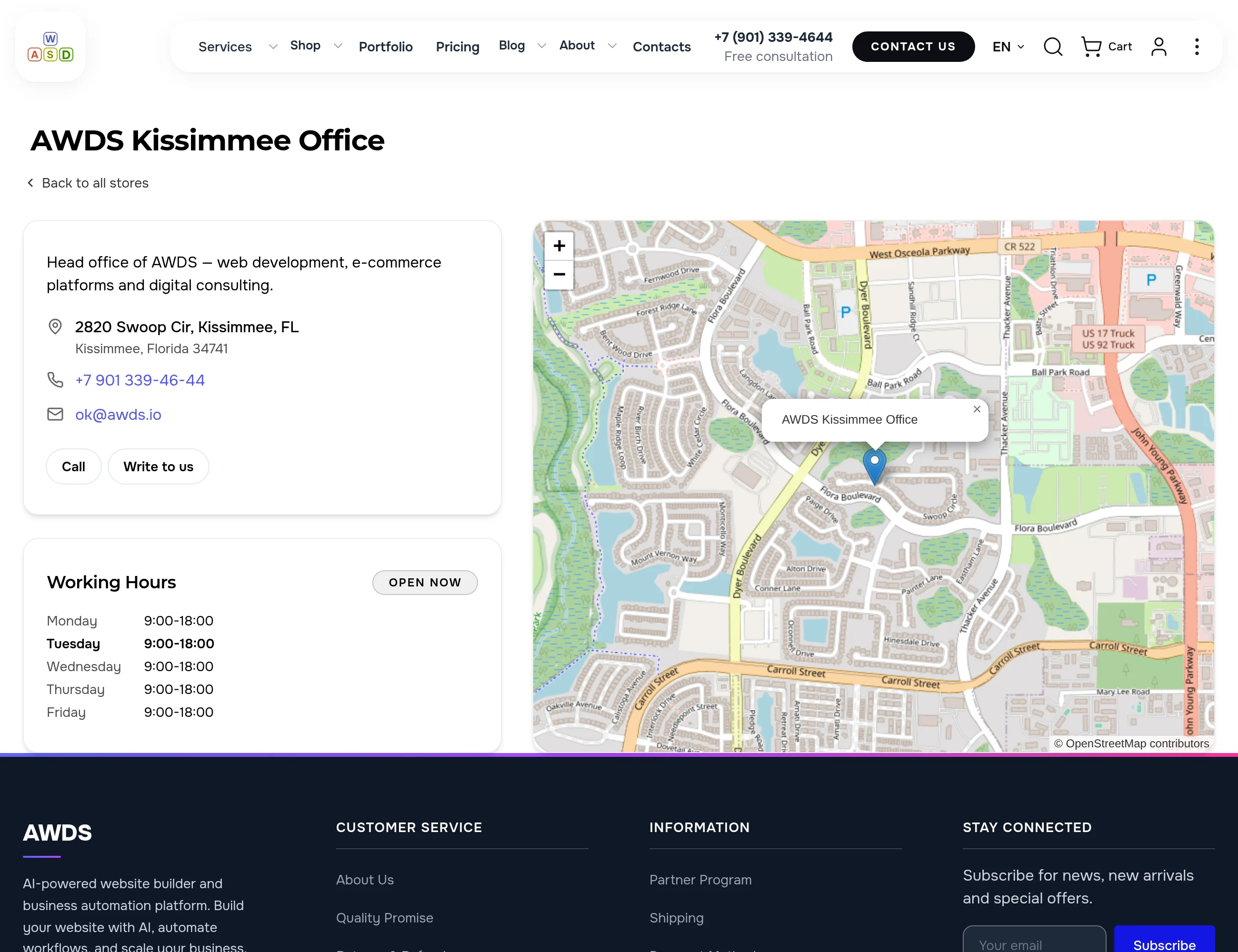
Task: Open the Contacts menu item
Action: click(x=661, y=47)
